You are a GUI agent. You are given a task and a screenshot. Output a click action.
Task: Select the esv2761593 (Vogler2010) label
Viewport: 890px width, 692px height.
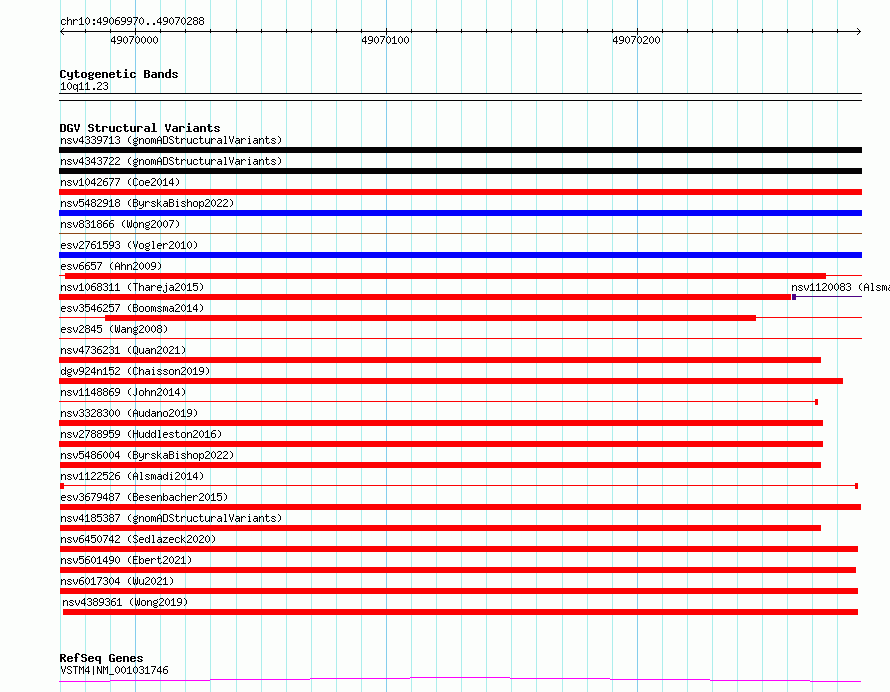click(129, 245)
